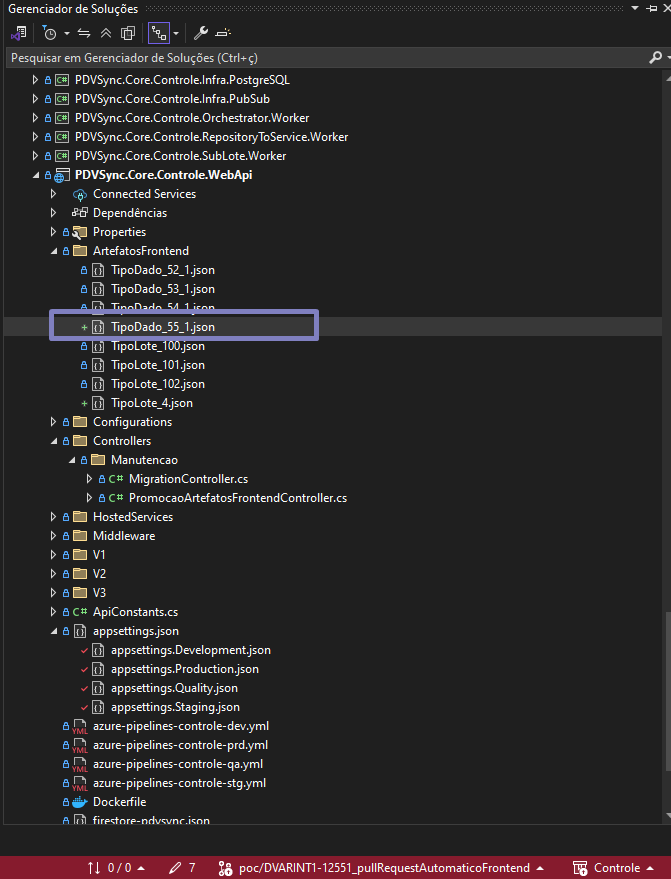Expand the HostedServices folder node

(53, 517)
